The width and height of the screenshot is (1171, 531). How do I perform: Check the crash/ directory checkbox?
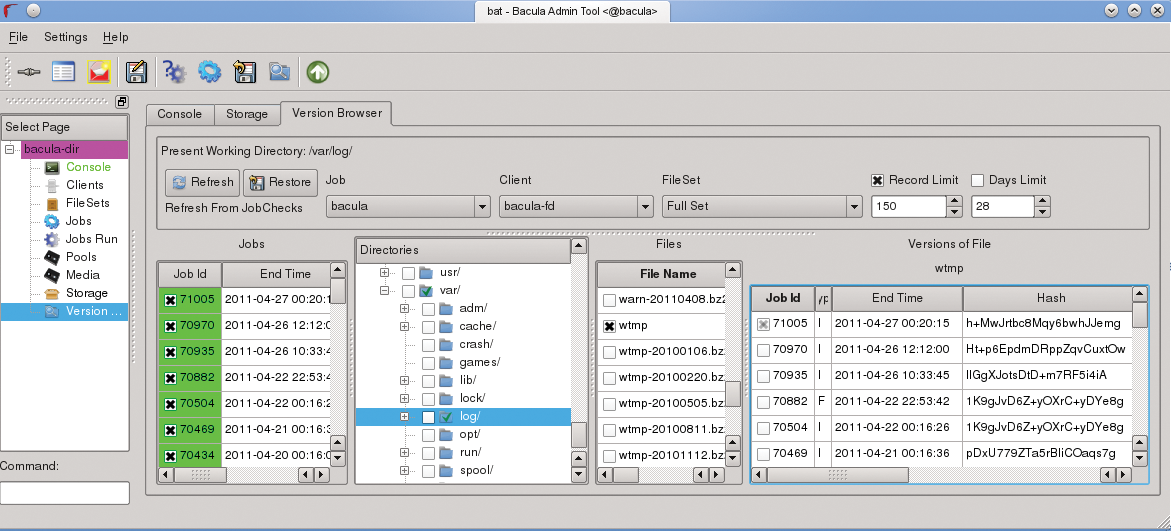[x=428, y=345]
